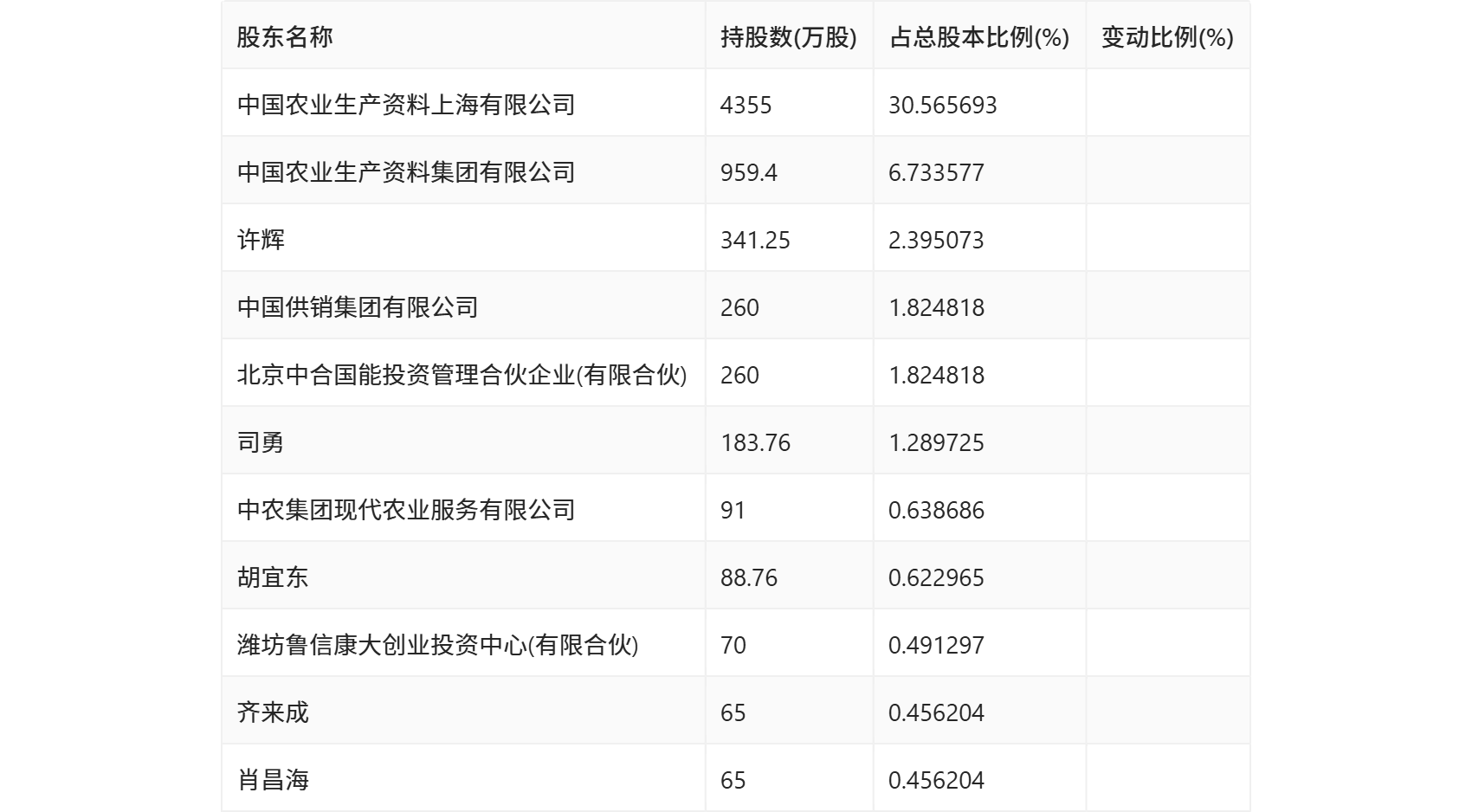Select 中农集团现代农业服务有限公司 name
This screenshot has height=812, width=1472.
point(406,510)
